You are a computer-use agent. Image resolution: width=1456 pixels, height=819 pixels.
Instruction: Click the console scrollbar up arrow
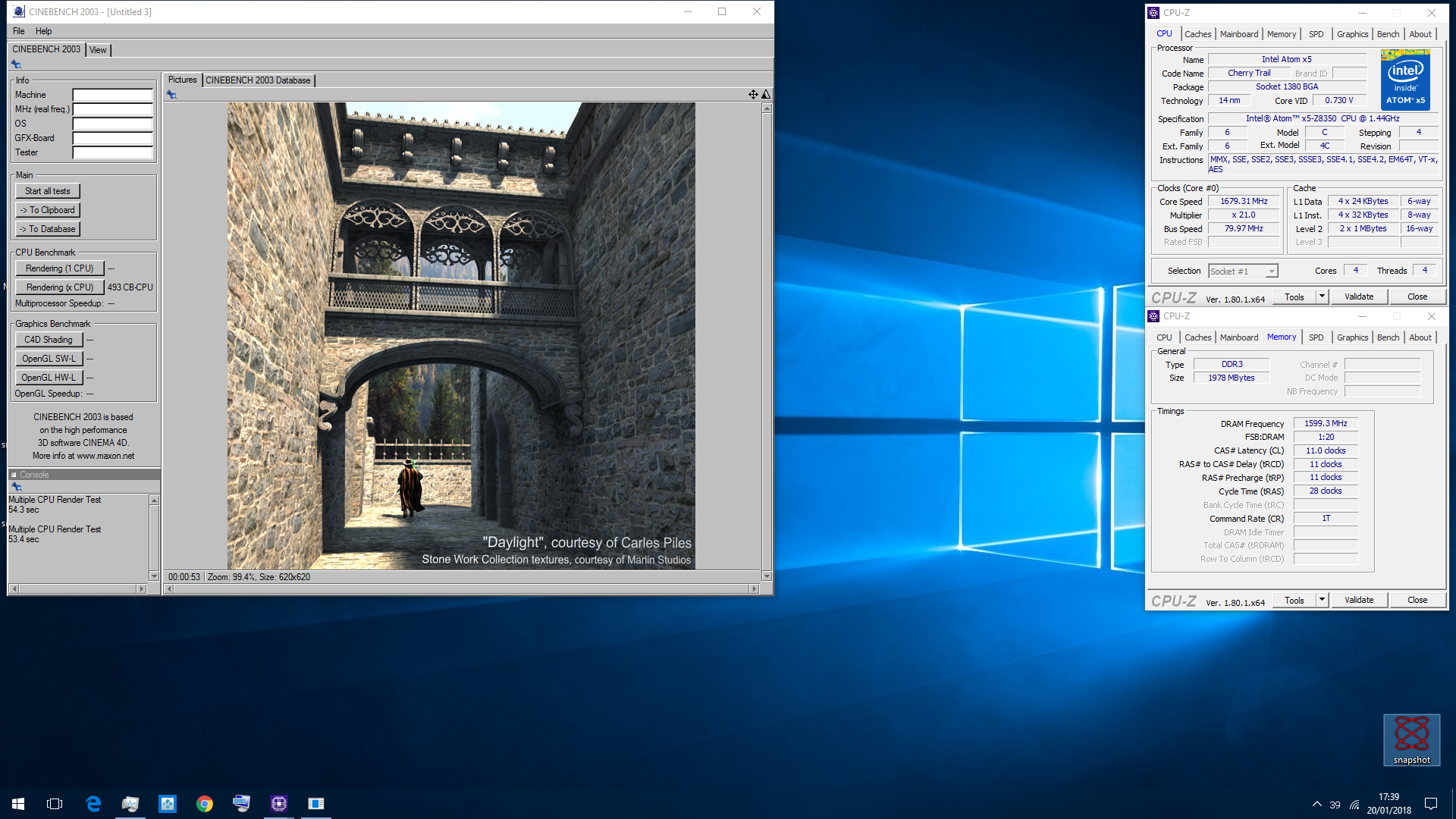[154, 500]
